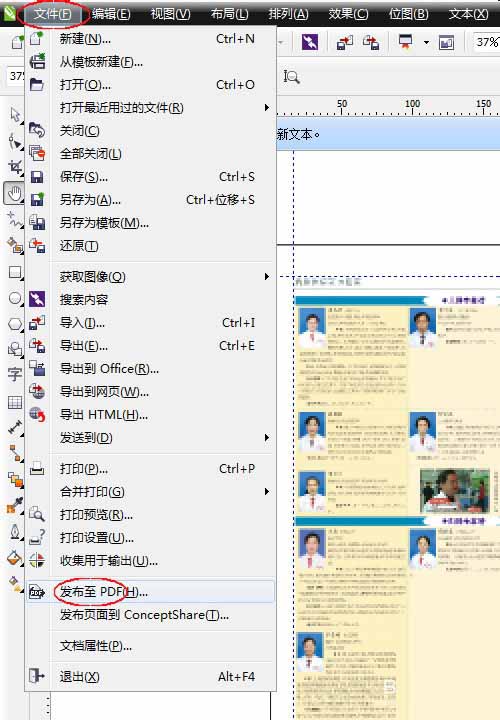Select the Text tool
The width and height of the screenshot is (500, 720).
pyautogui.click(x=15, y=375)
